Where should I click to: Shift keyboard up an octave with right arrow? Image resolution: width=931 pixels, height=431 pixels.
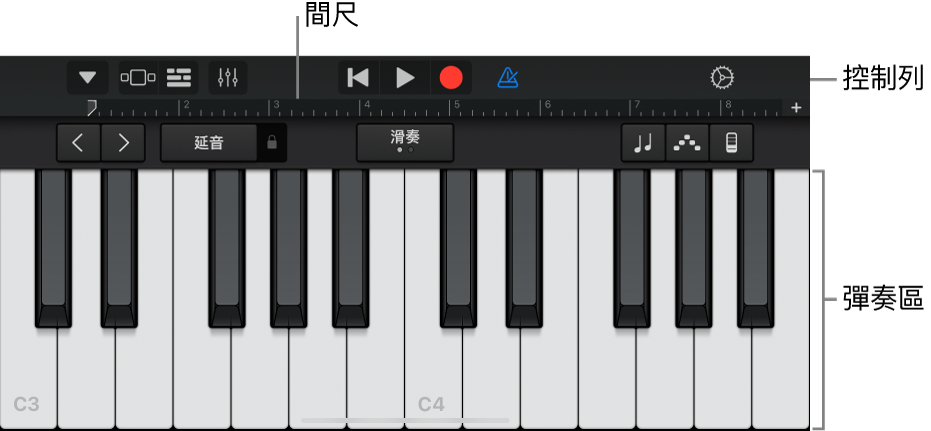click(x=123, y=143)
